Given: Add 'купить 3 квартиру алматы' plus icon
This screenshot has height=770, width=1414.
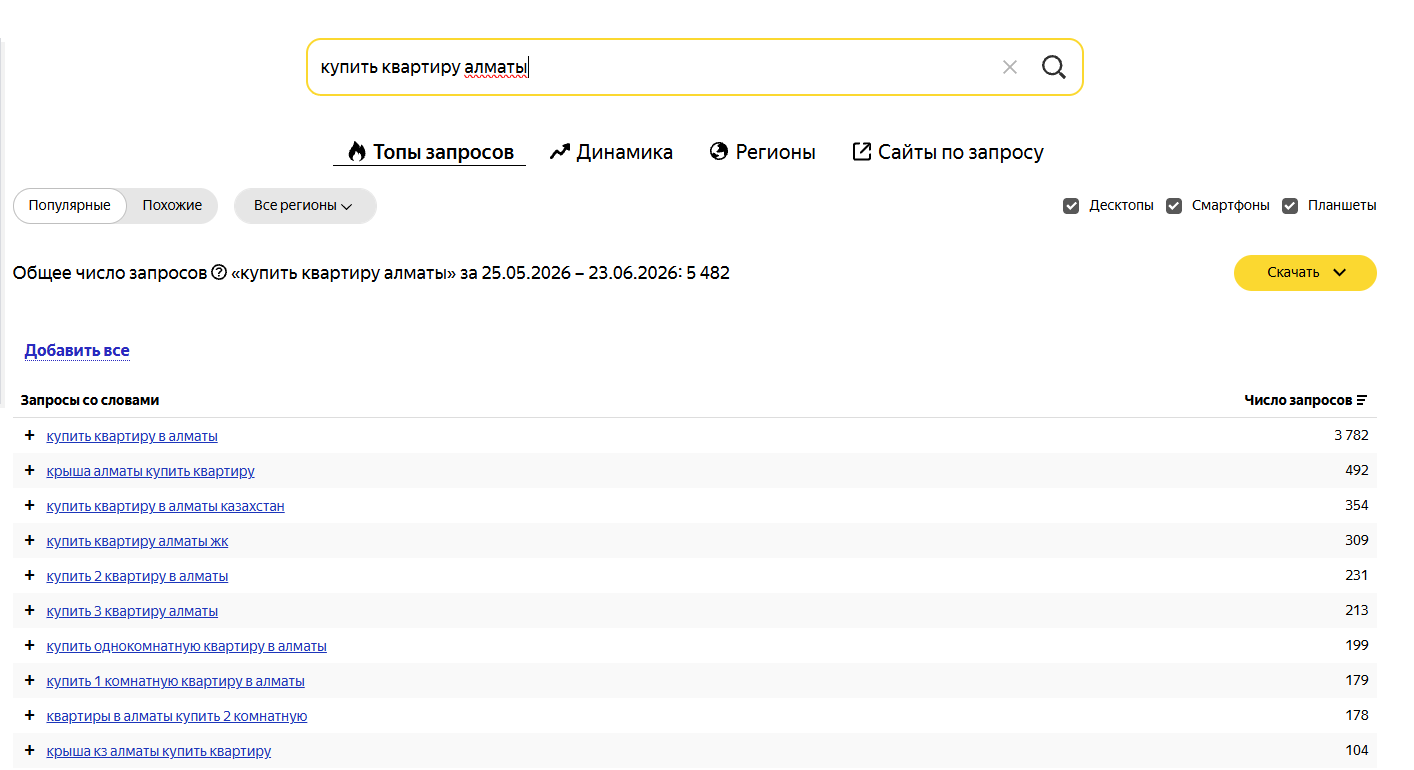Looking at the screenshot, I should pos(29,611).
